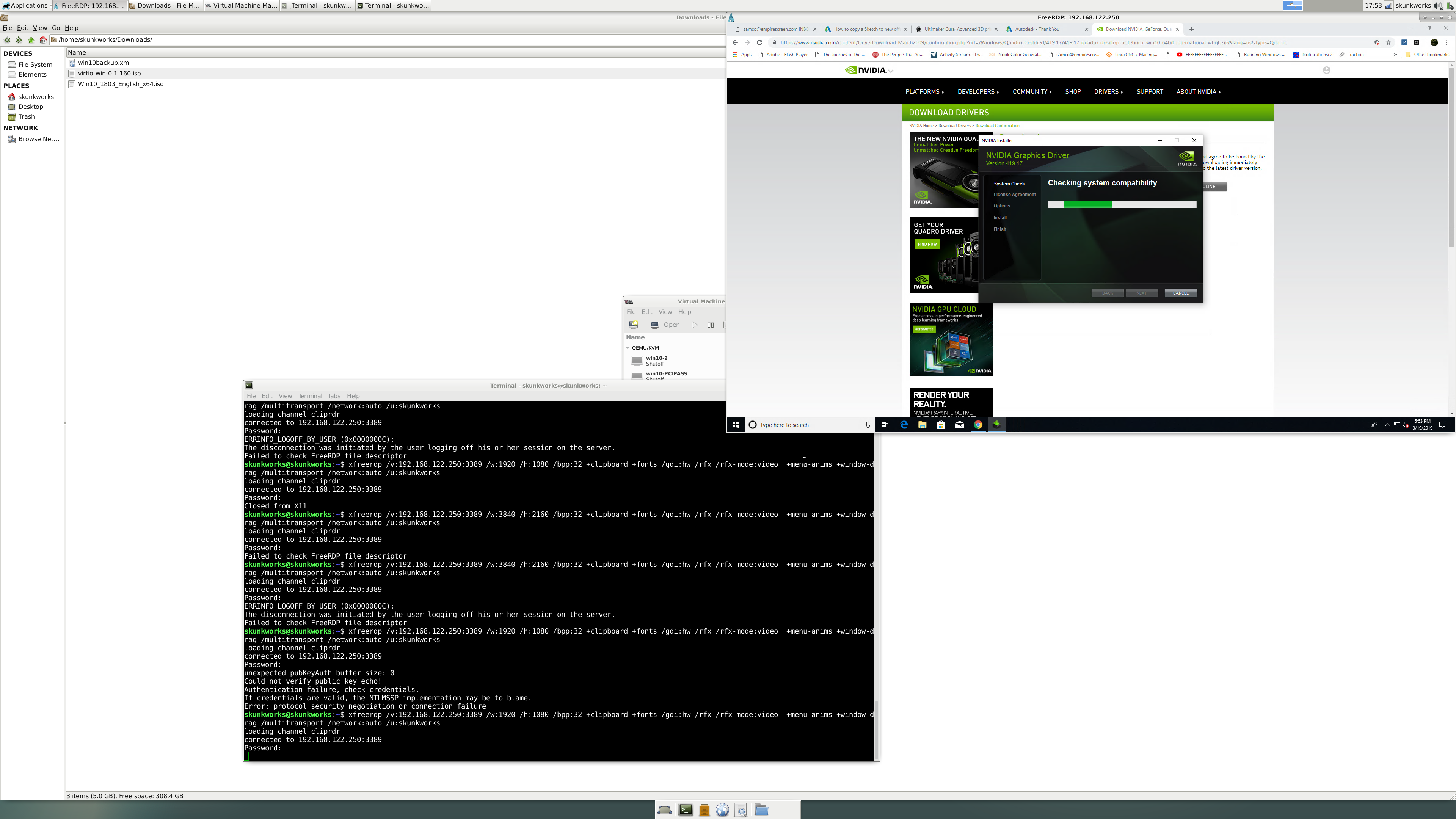This screenshot has height=819, width=1456.
Task: Open the Applications menu in top panel
Action: 25,6
